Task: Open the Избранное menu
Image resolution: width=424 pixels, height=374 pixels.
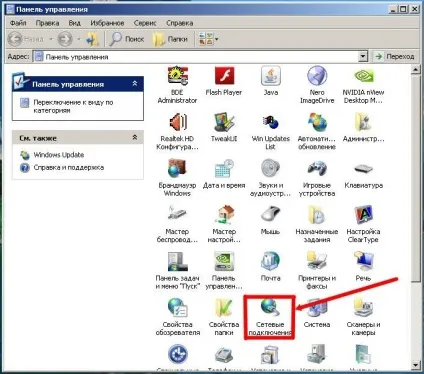Action: coord(107,23)
